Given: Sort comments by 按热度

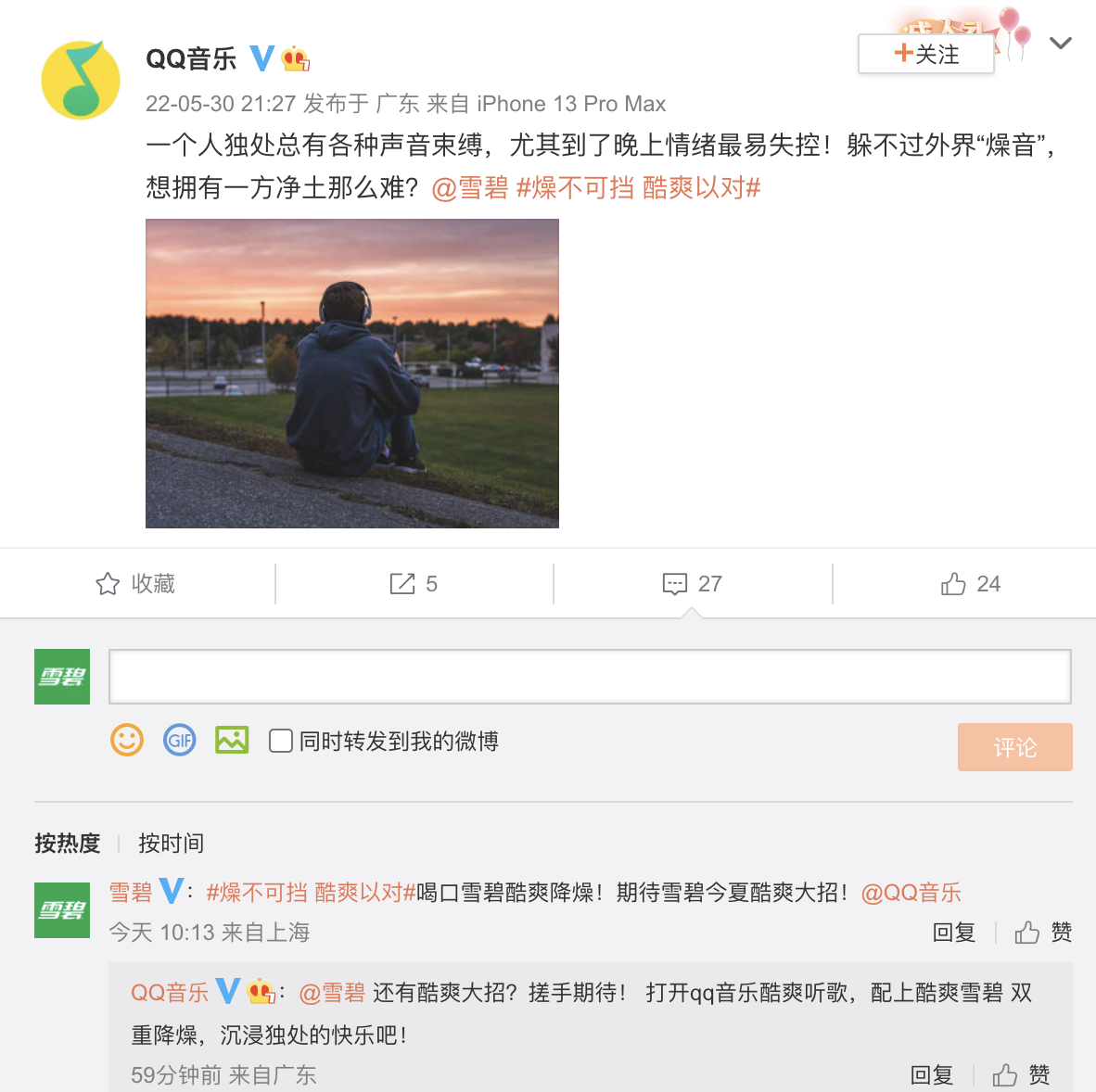Looking at the screenshot, I should coord(67,844).
